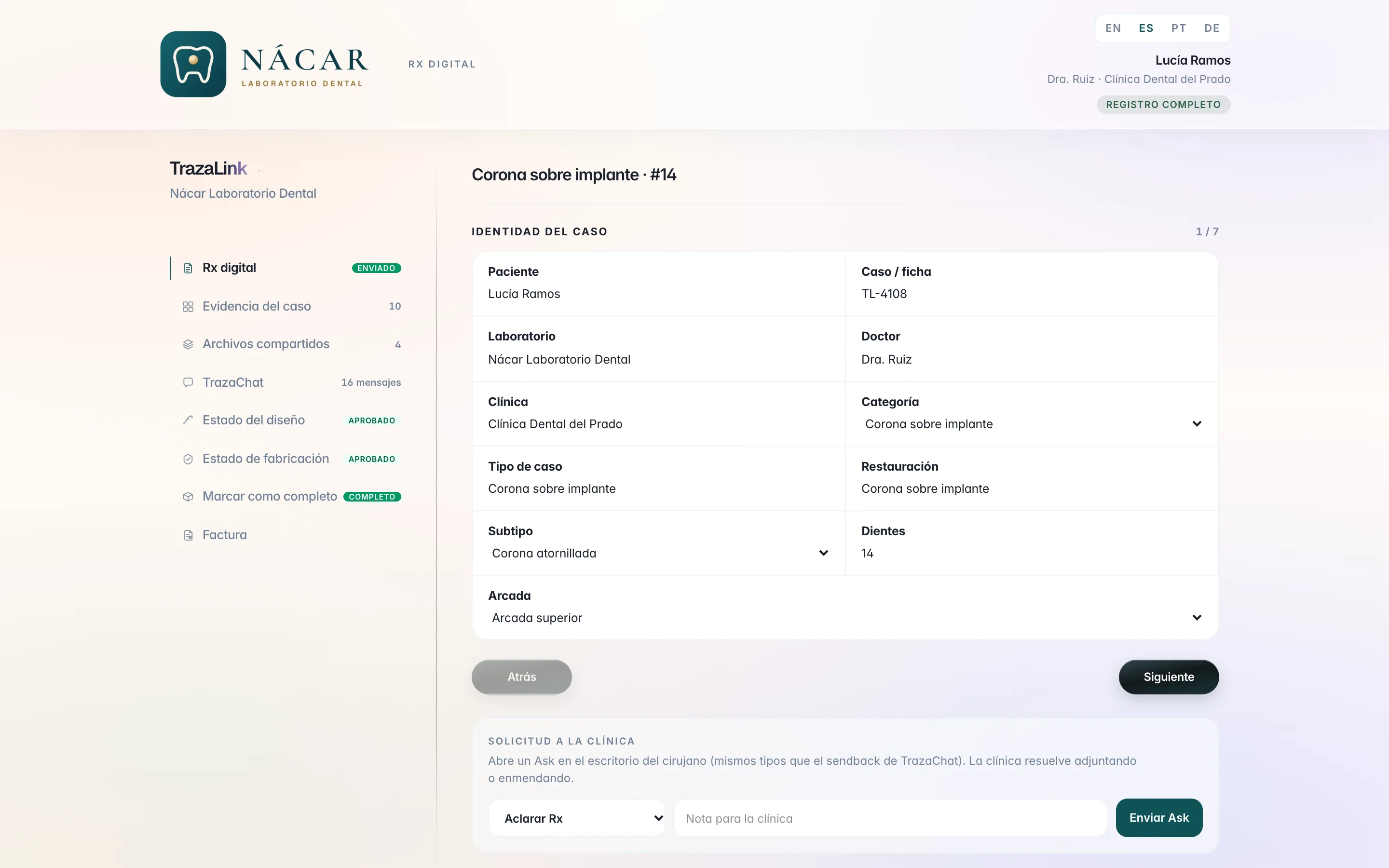Image resolution: width=1389 pixels, height=868 pixels.
Task: Select the ES language option
Action: point(1146,28)
